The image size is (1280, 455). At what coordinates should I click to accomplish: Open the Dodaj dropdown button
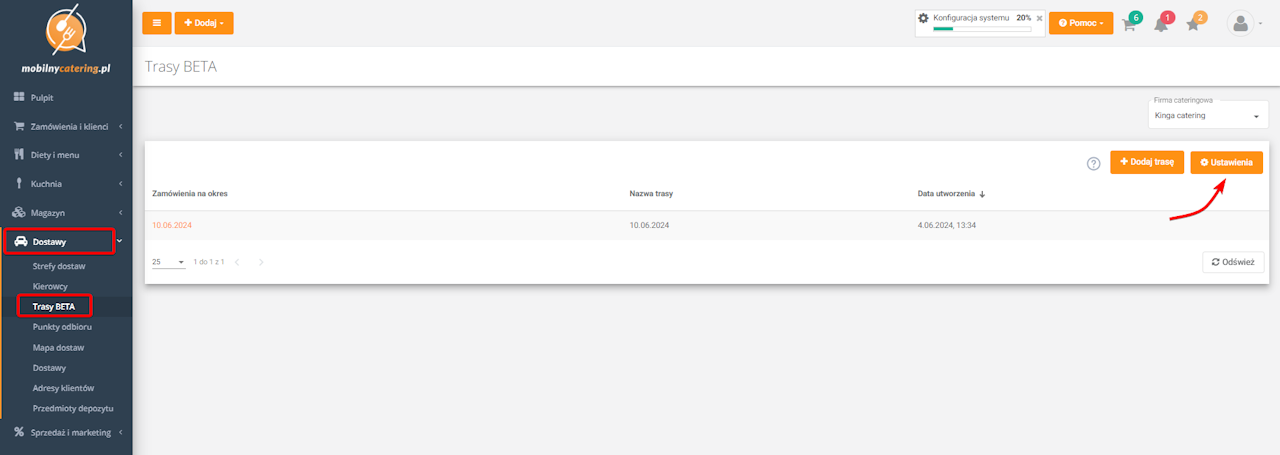pos(204,23)
